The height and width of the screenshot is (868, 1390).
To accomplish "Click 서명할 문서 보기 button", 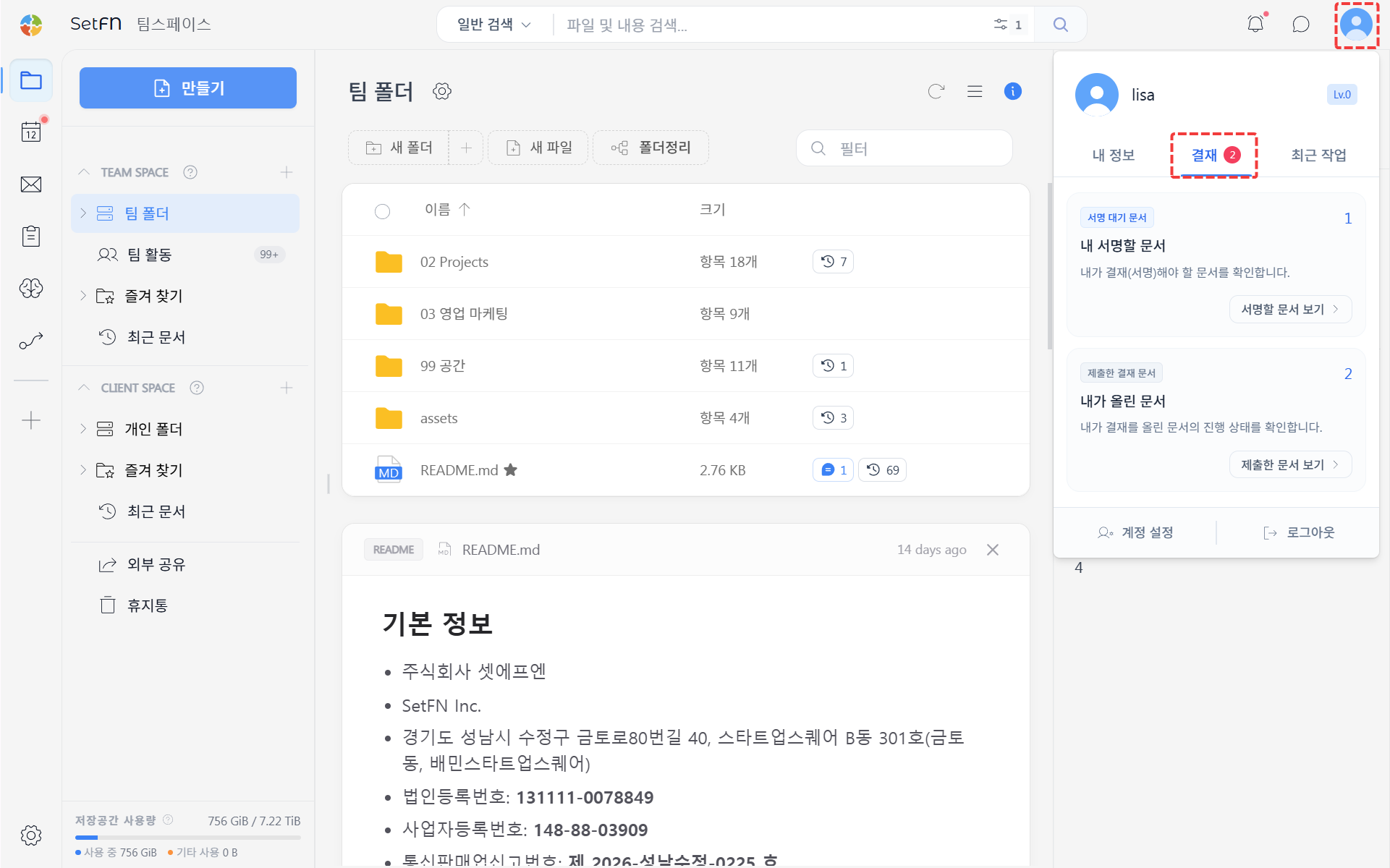I will 1290,310.
